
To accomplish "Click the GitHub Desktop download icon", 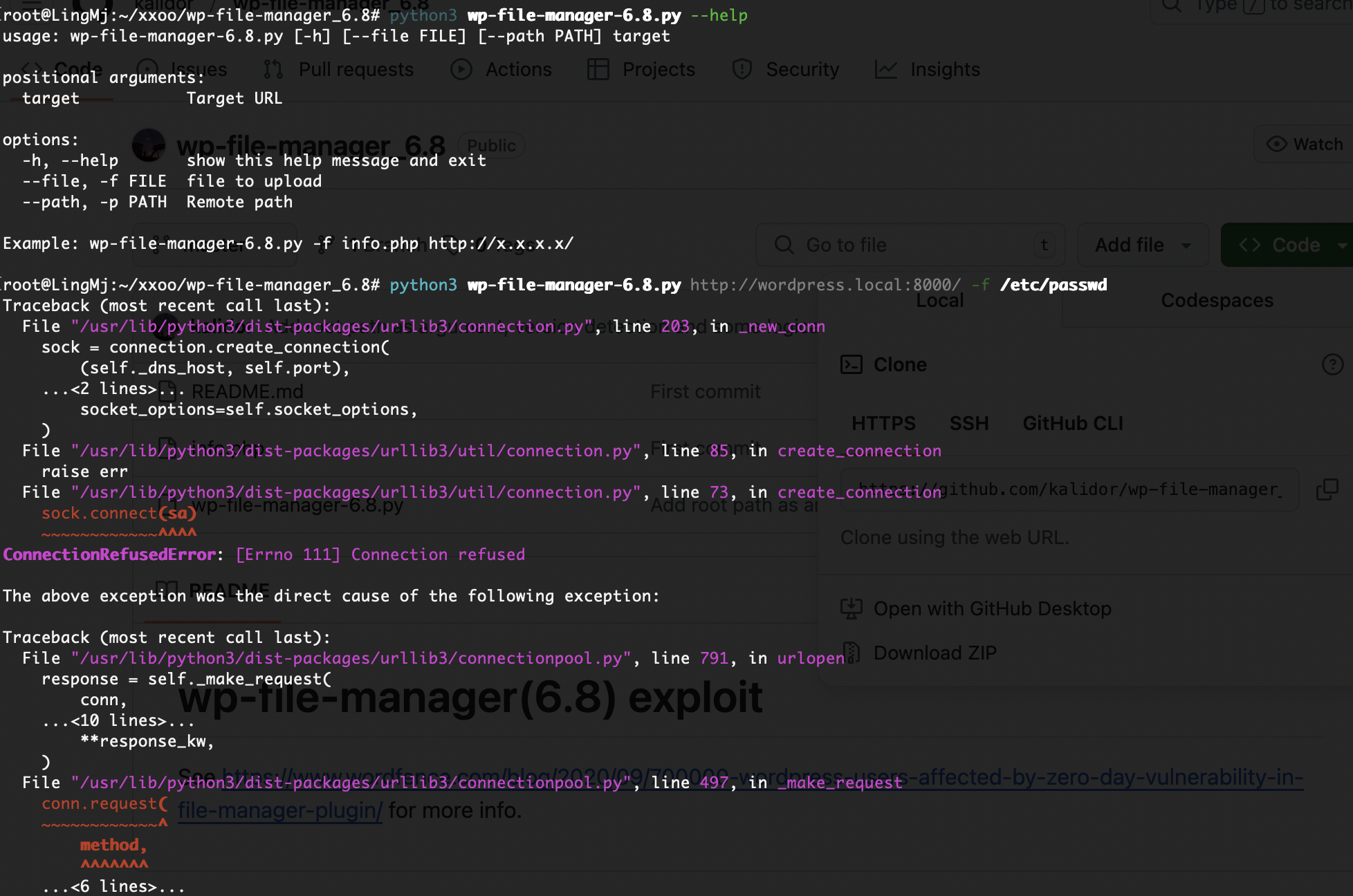I will tap(852, 608).
